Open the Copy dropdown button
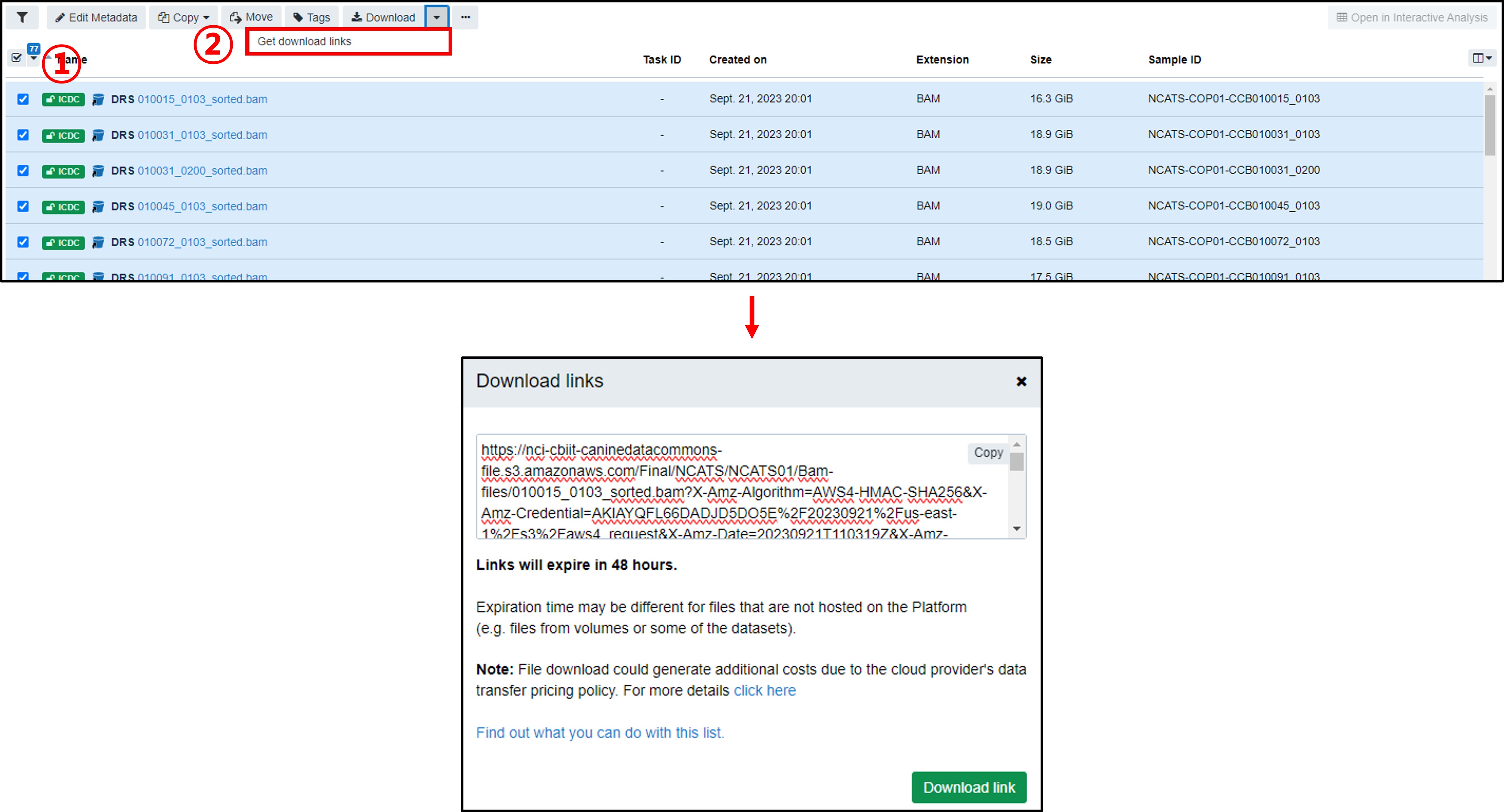 (183, 17)
